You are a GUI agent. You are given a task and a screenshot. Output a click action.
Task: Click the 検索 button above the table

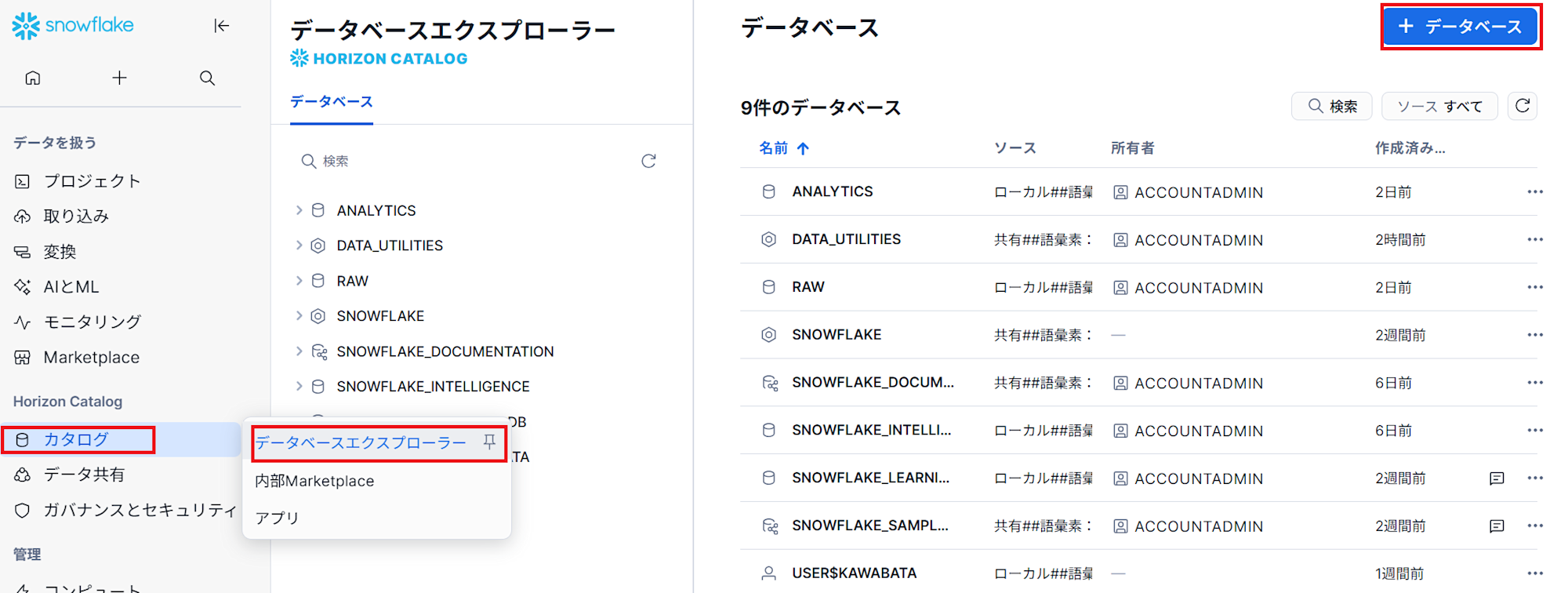(x=1331, y=106)
